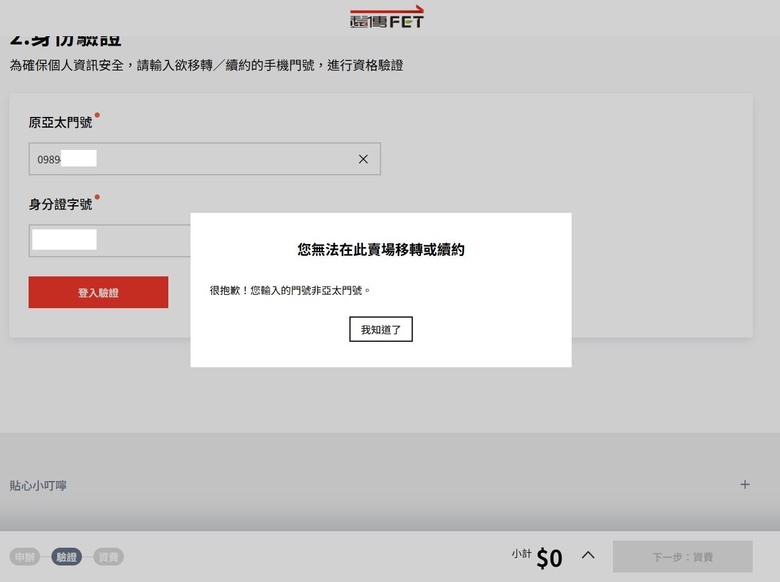Screen dimensions: 780x582
Task: Click the 下一步：資費 button
Action: (682, 557)
